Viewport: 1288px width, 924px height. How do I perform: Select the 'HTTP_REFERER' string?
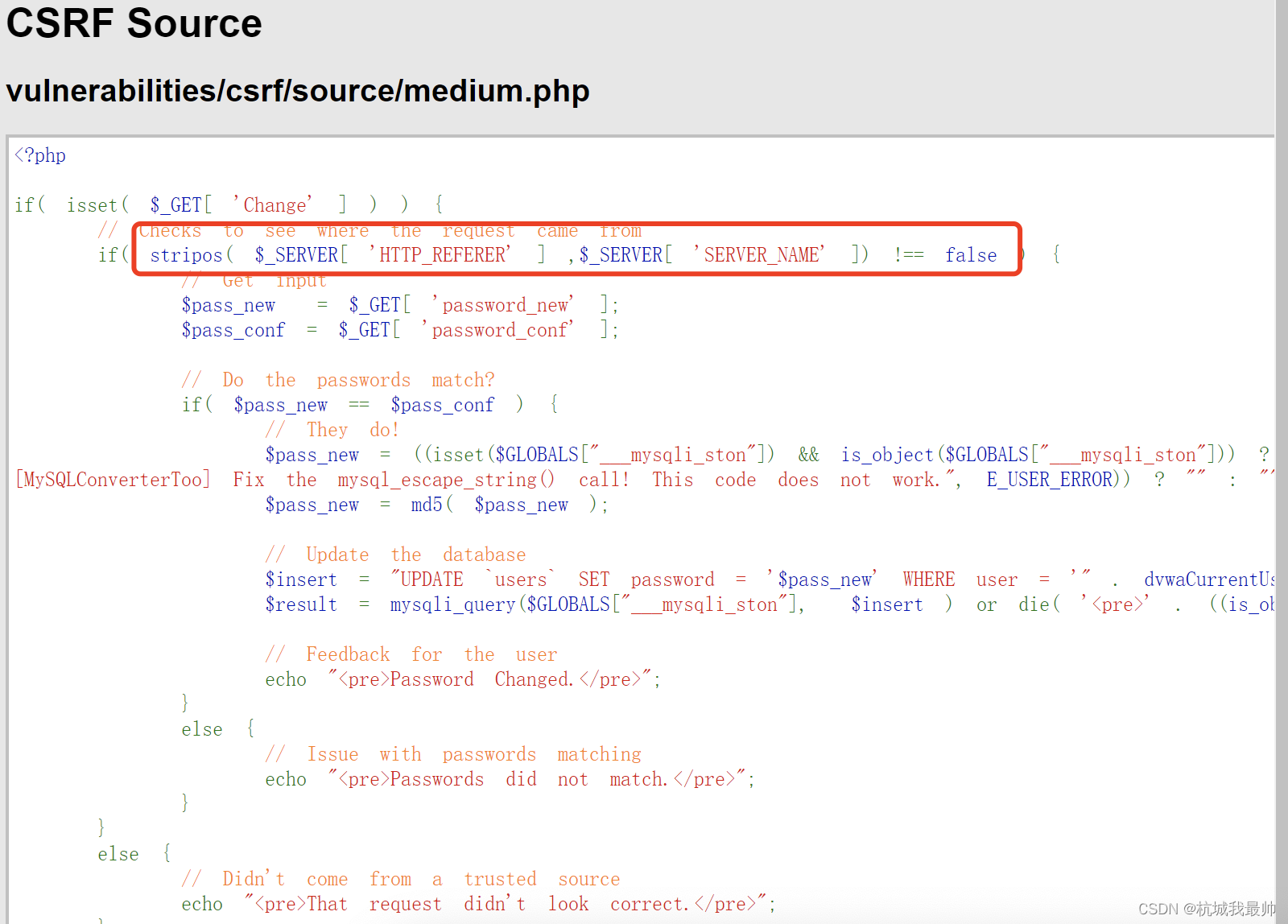[x=440, y=255]
